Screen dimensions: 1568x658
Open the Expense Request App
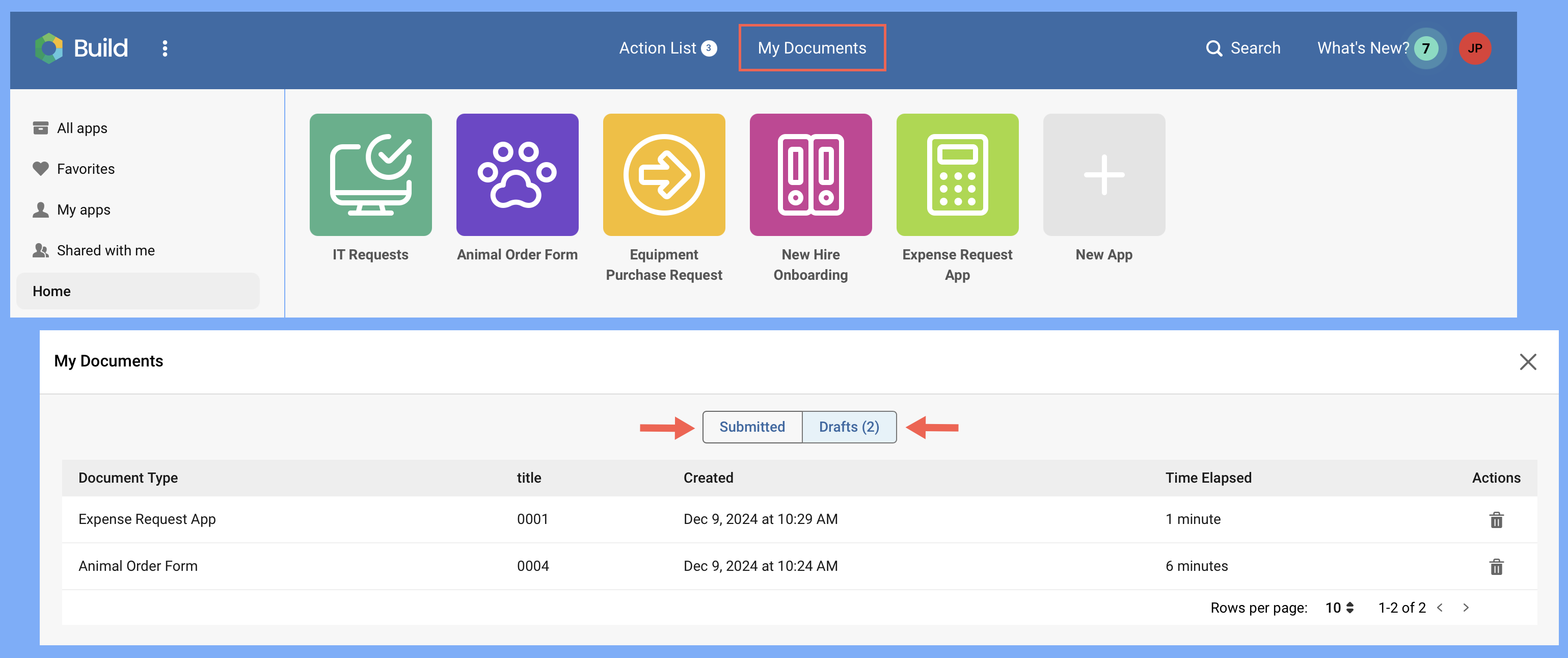click(x=958, y=174)
